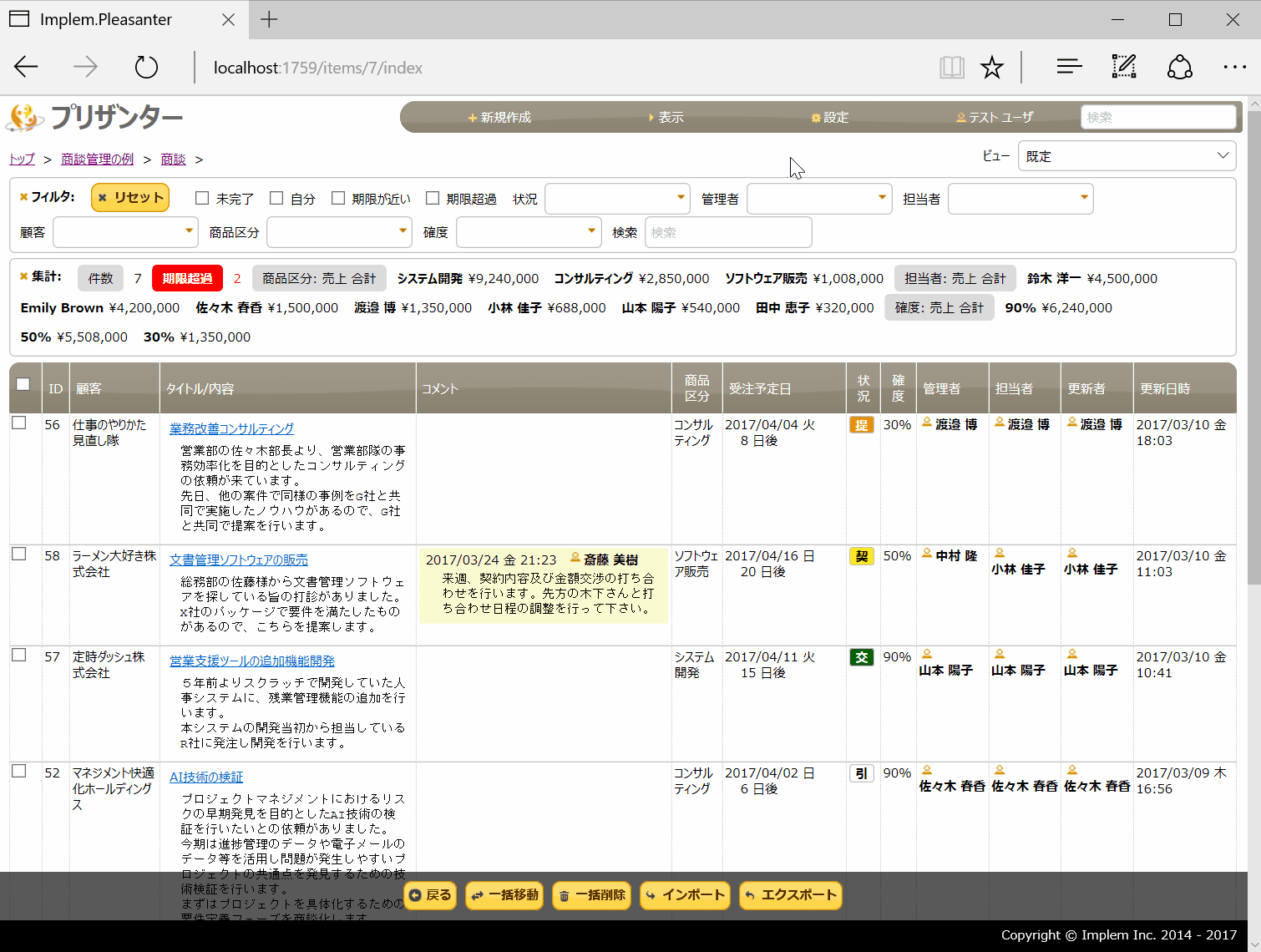Enable the 期限が近い filter checkbox
Screen dimensions: 1261x952
pos(338,198)
